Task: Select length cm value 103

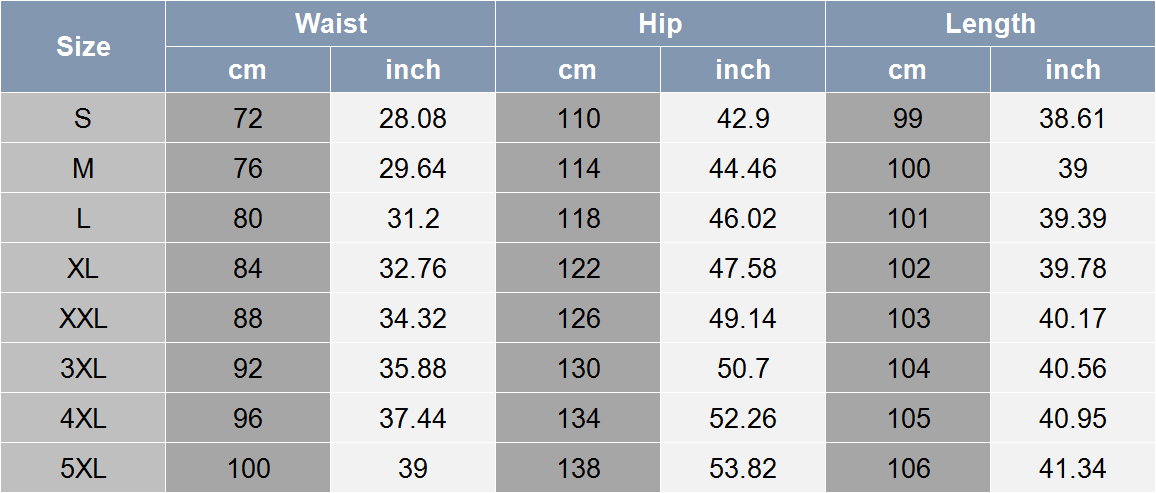Action: click(x=908, y=318)
